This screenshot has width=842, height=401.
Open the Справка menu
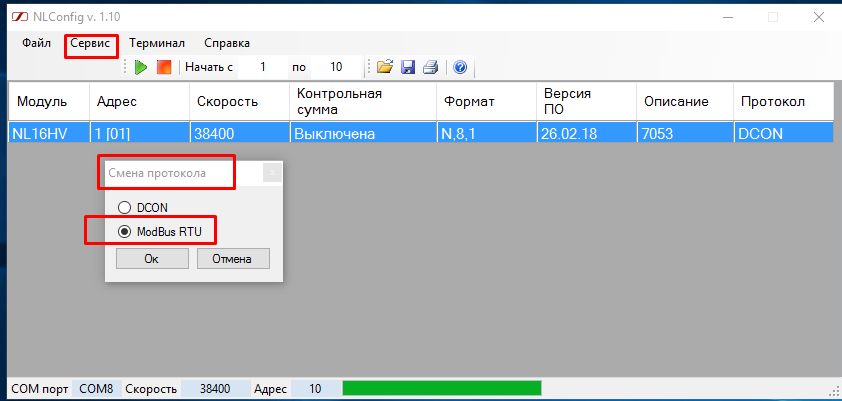tap(227, 43)
